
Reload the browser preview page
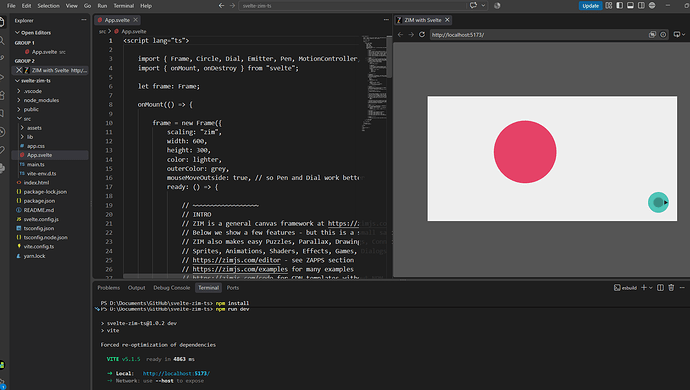[x=422, y=34]
